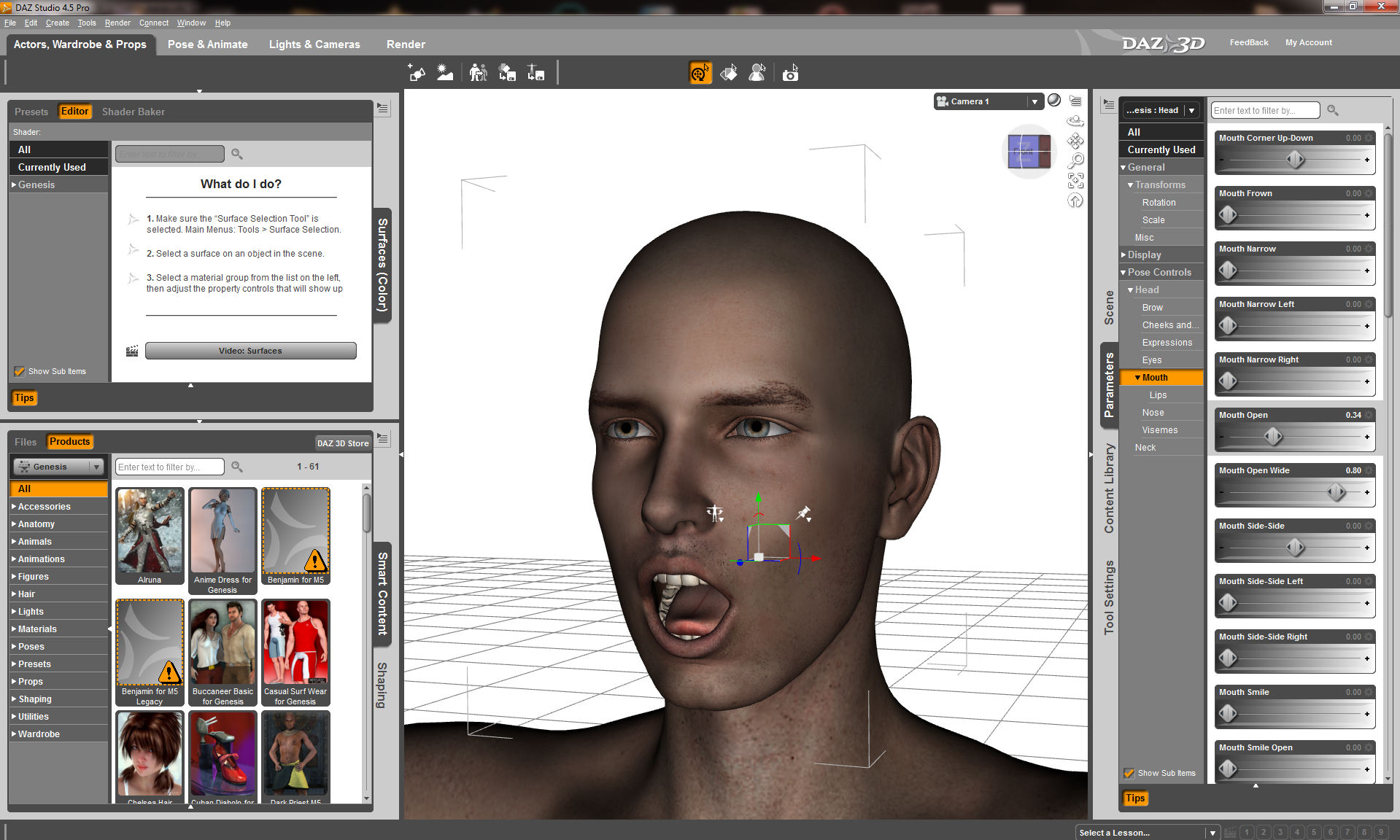1400x840 pixels.
Task: Expand the Wardrobe category
Action: coord(14,734)
